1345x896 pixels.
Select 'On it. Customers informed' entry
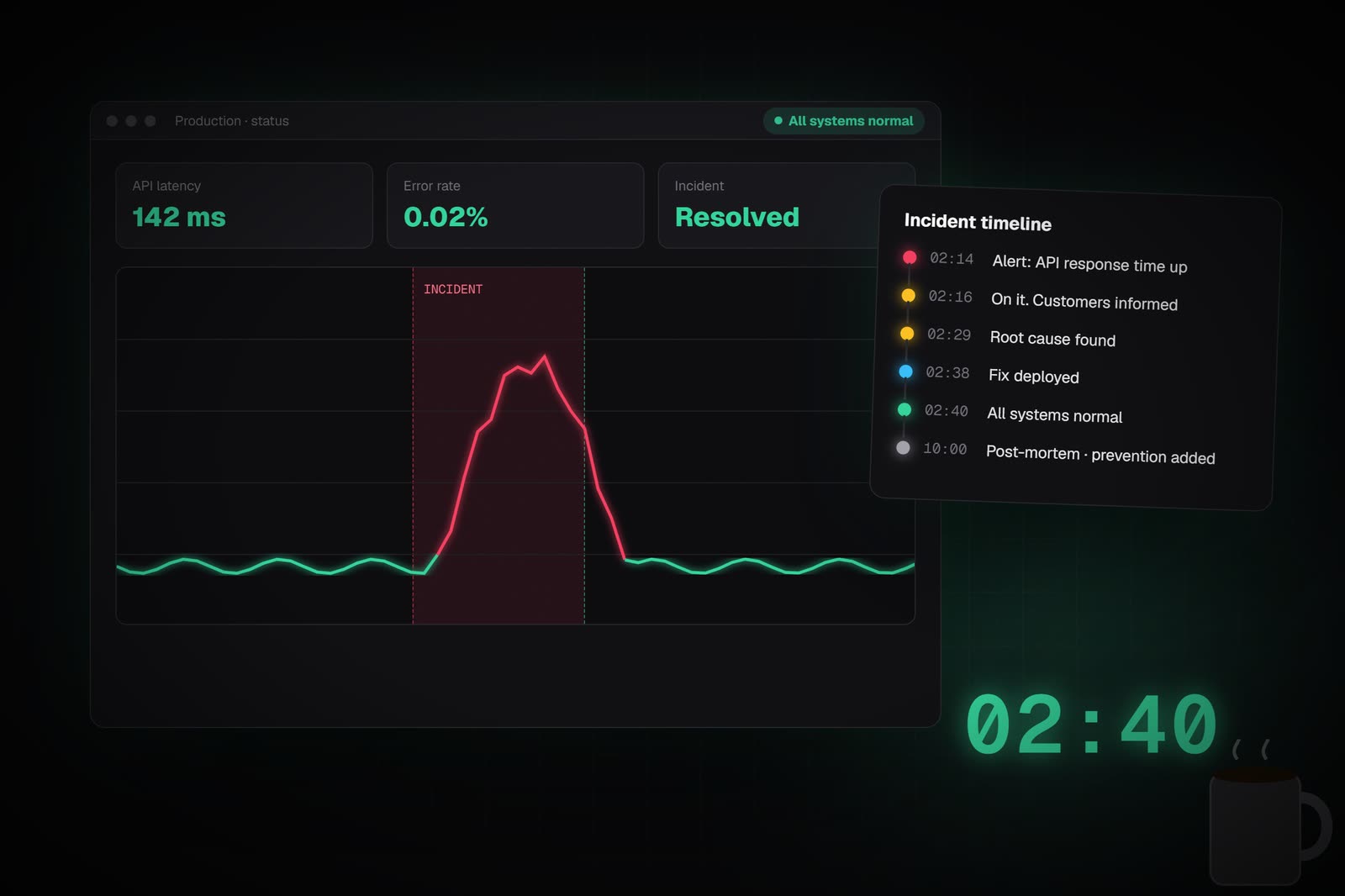tap(1084, 302)
